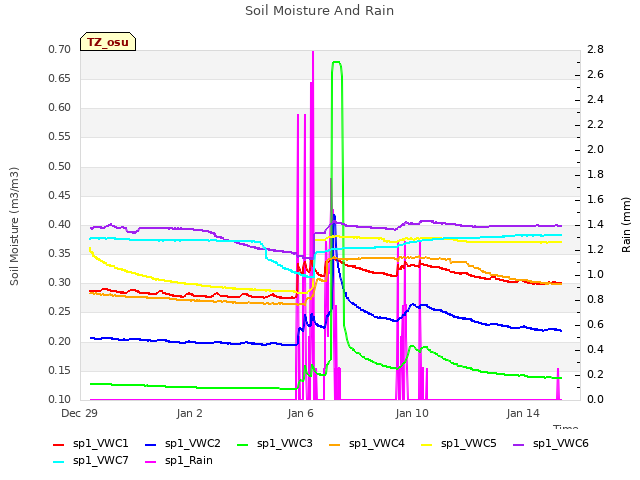Click the Dec 29 x-axis date label
Viewport: 640px width, 480px height.
[x=79, y=413]
